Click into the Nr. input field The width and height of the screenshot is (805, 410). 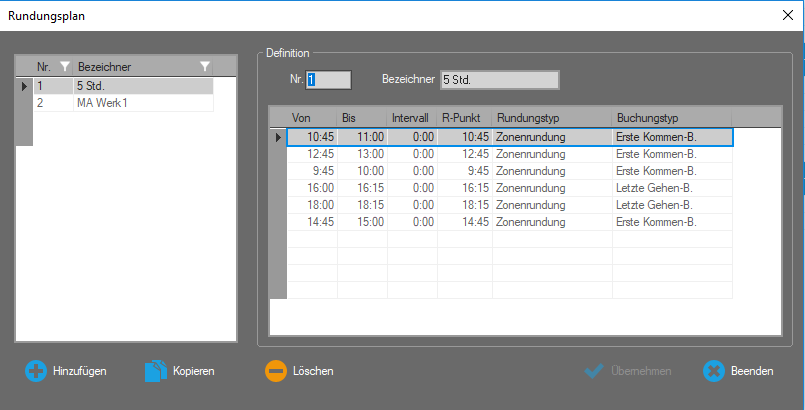point(329,80)
